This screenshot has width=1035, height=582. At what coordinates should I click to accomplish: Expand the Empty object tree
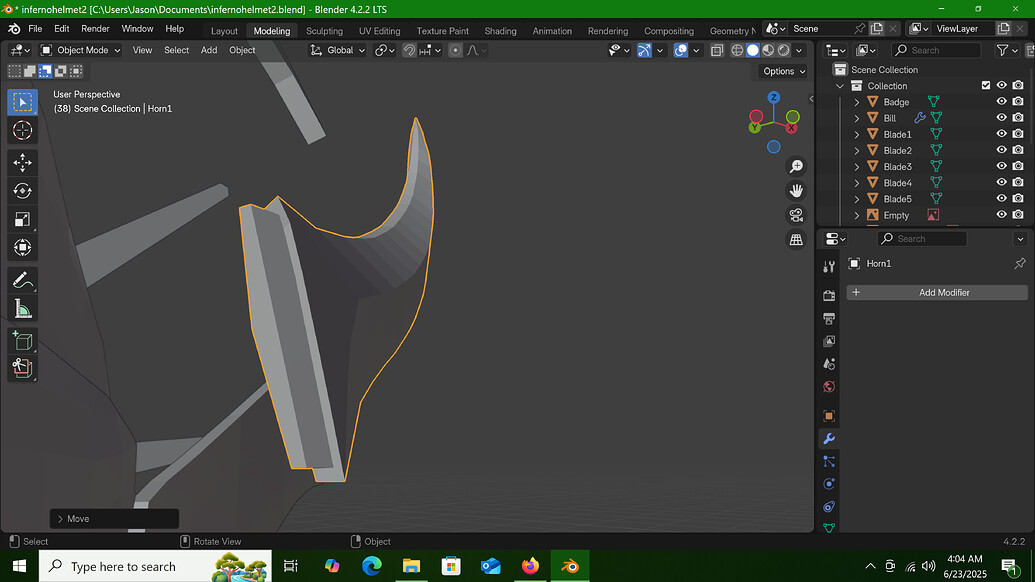tap(856, 215)
